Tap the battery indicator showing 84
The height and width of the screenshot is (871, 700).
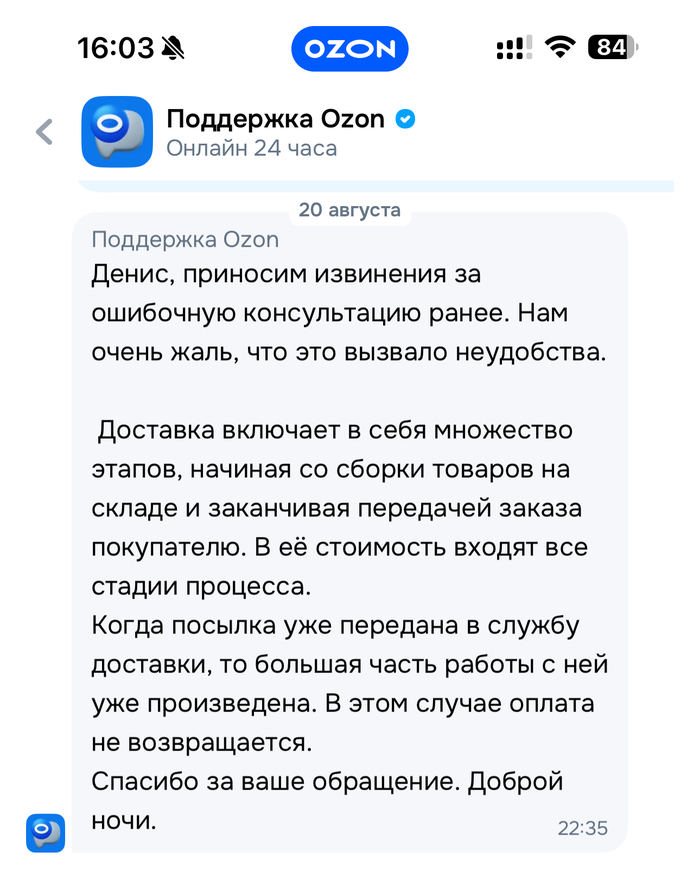[612, 47]
